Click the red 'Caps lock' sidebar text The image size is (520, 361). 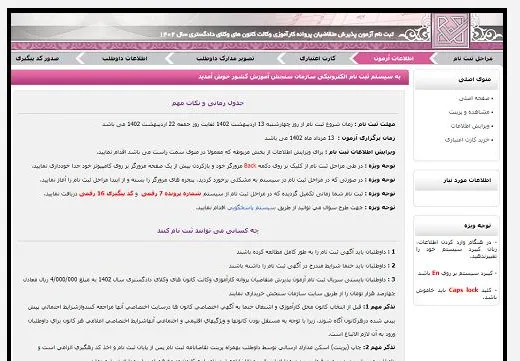click(x=463, y=290)
